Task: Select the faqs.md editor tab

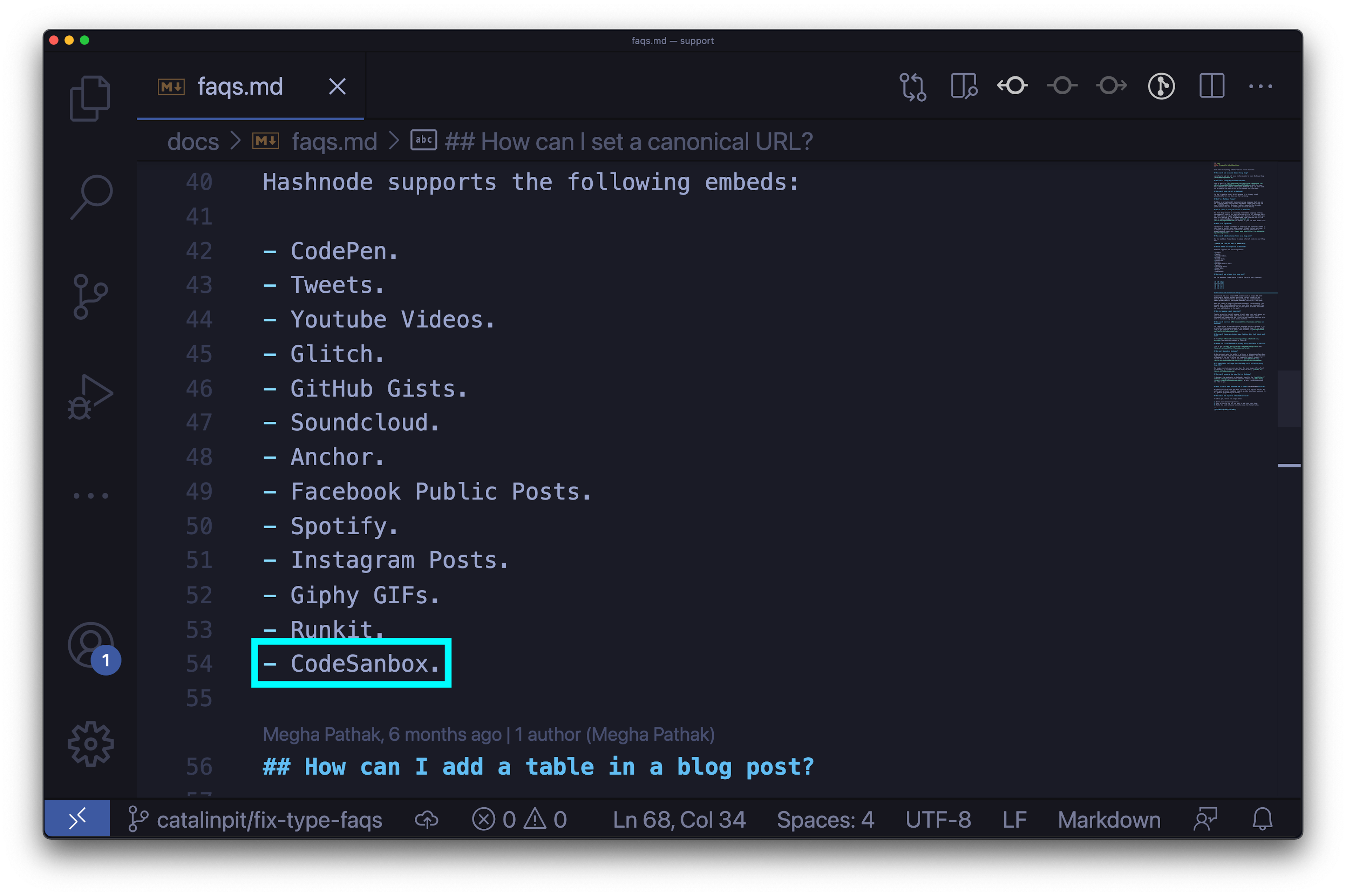Action: point(250,87)
